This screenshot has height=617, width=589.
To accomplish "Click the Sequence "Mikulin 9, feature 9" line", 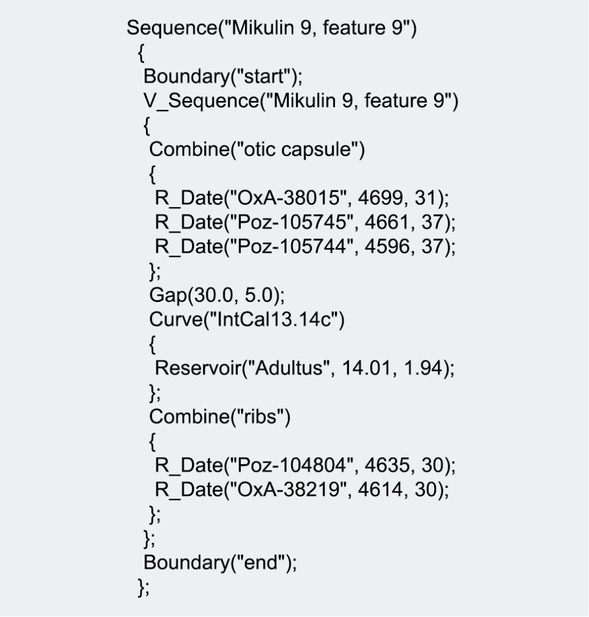I will (x=271, y=28).
